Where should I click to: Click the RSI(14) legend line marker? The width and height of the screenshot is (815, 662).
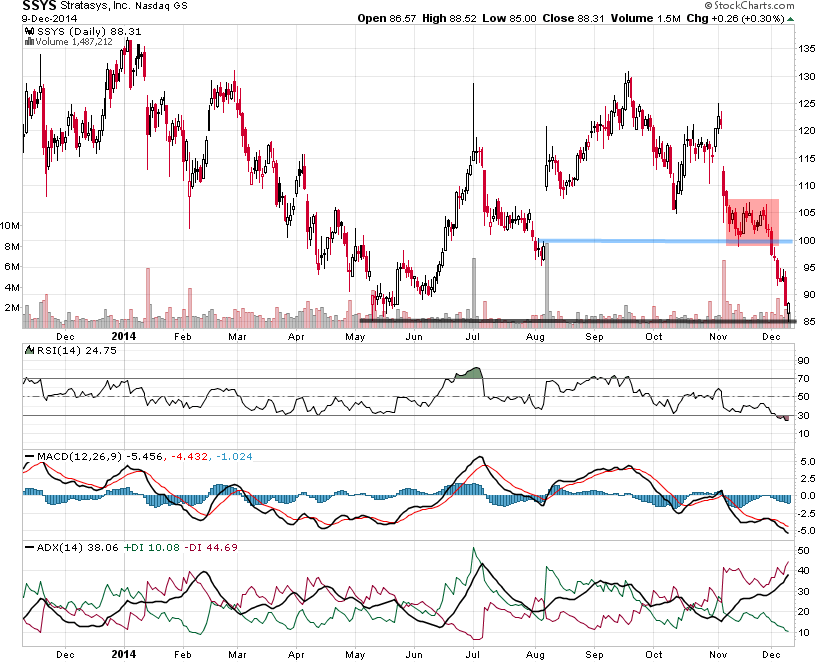(28, 350)
